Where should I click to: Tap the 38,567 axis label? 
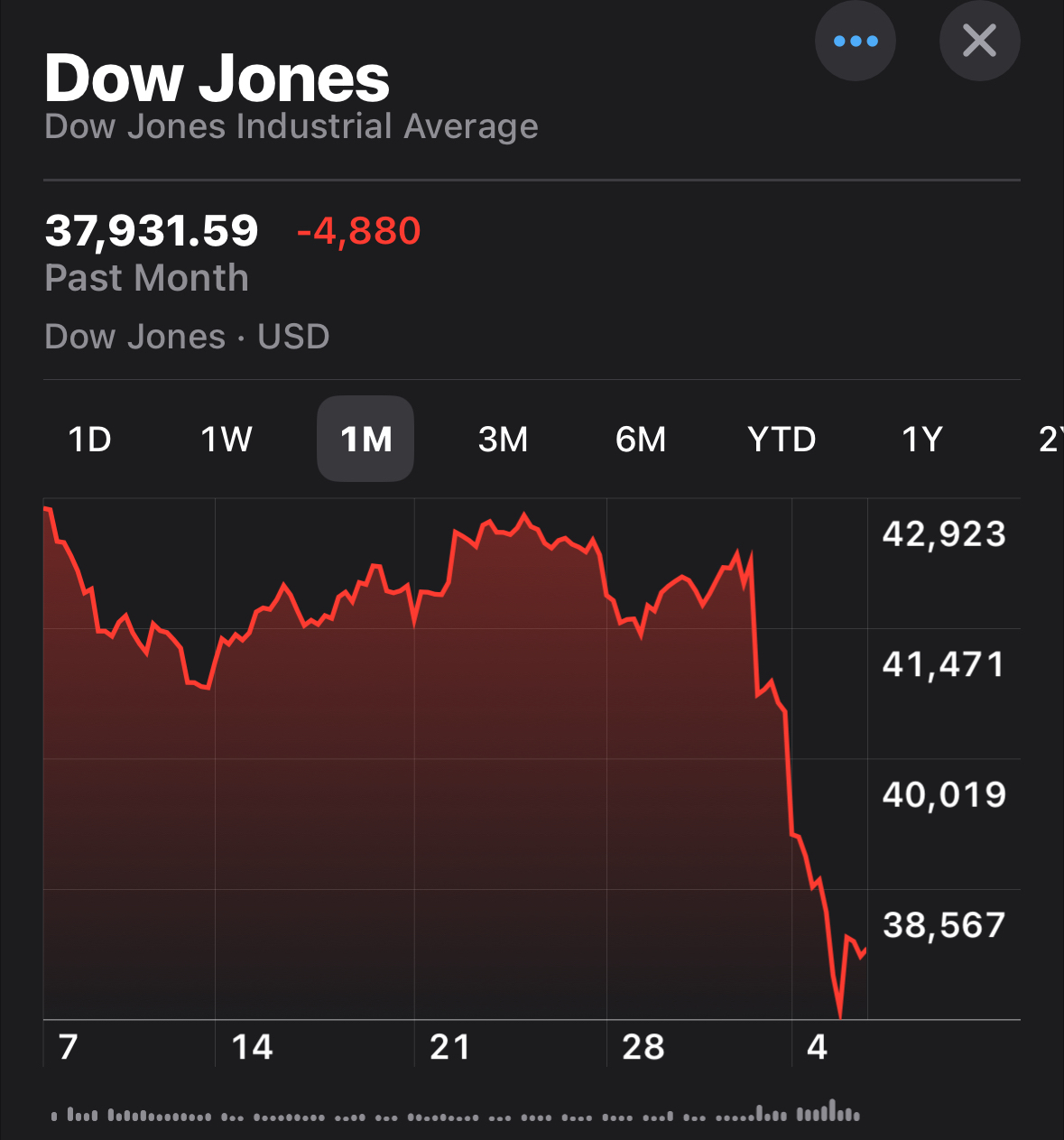coord(944,925)
